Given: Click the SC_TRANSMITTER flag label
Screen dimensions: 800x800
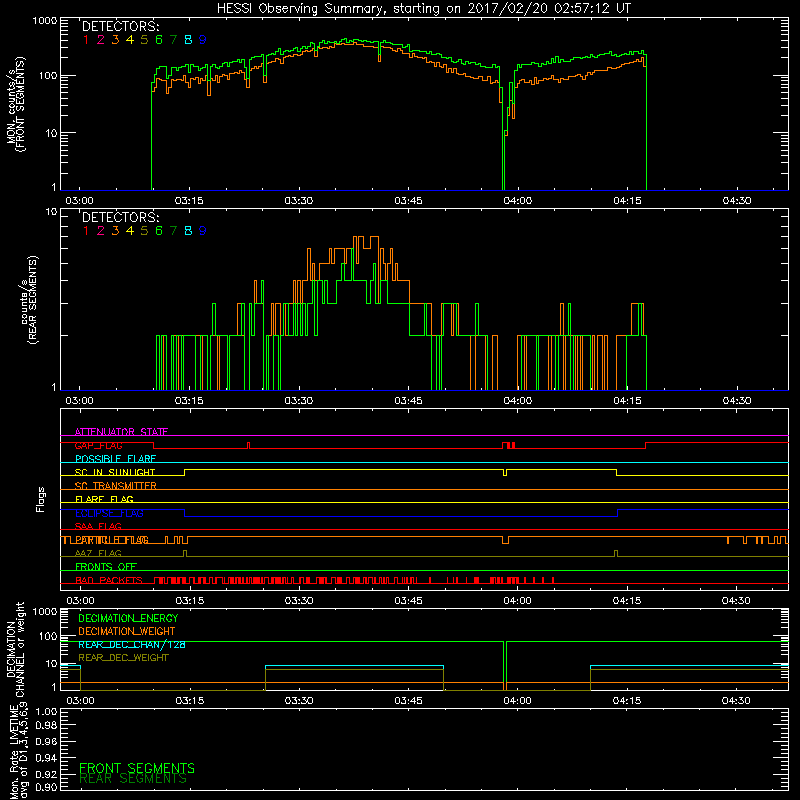Looking at the screenshot, I should click(116, 486).
